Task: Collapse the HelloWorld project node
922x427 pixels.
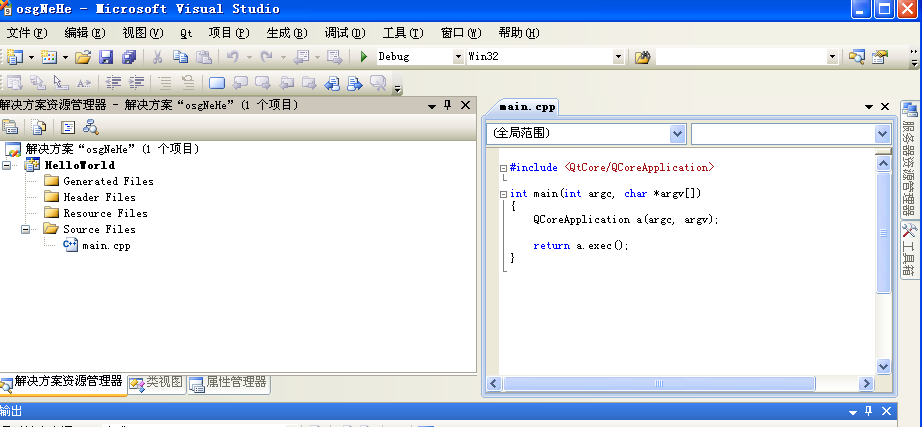Action: (x=6, y=165)
